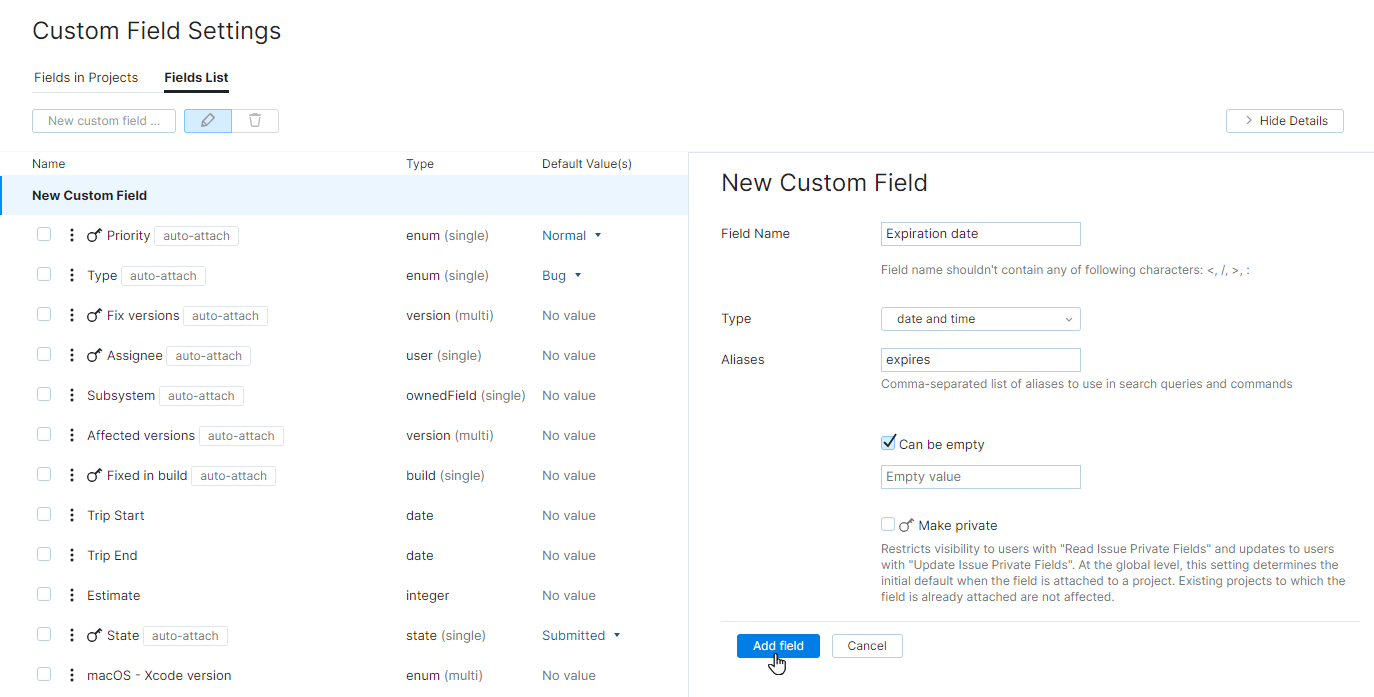Click the three-dot menu for macOS - Xcode version

[x=71, y=676]
